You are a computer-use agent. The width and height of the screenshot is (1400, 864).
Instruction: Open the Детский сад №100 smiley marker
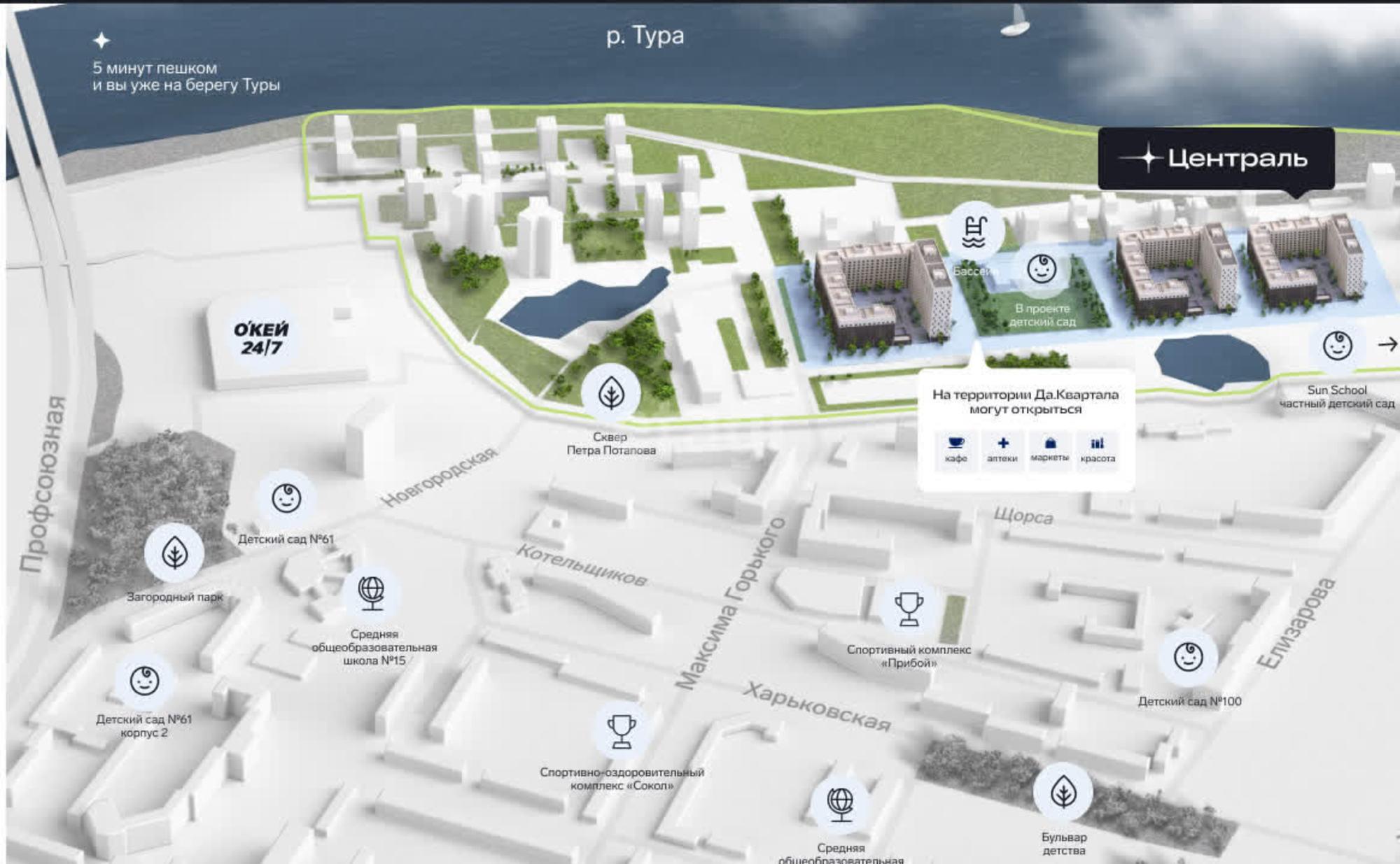[1188, 657]
